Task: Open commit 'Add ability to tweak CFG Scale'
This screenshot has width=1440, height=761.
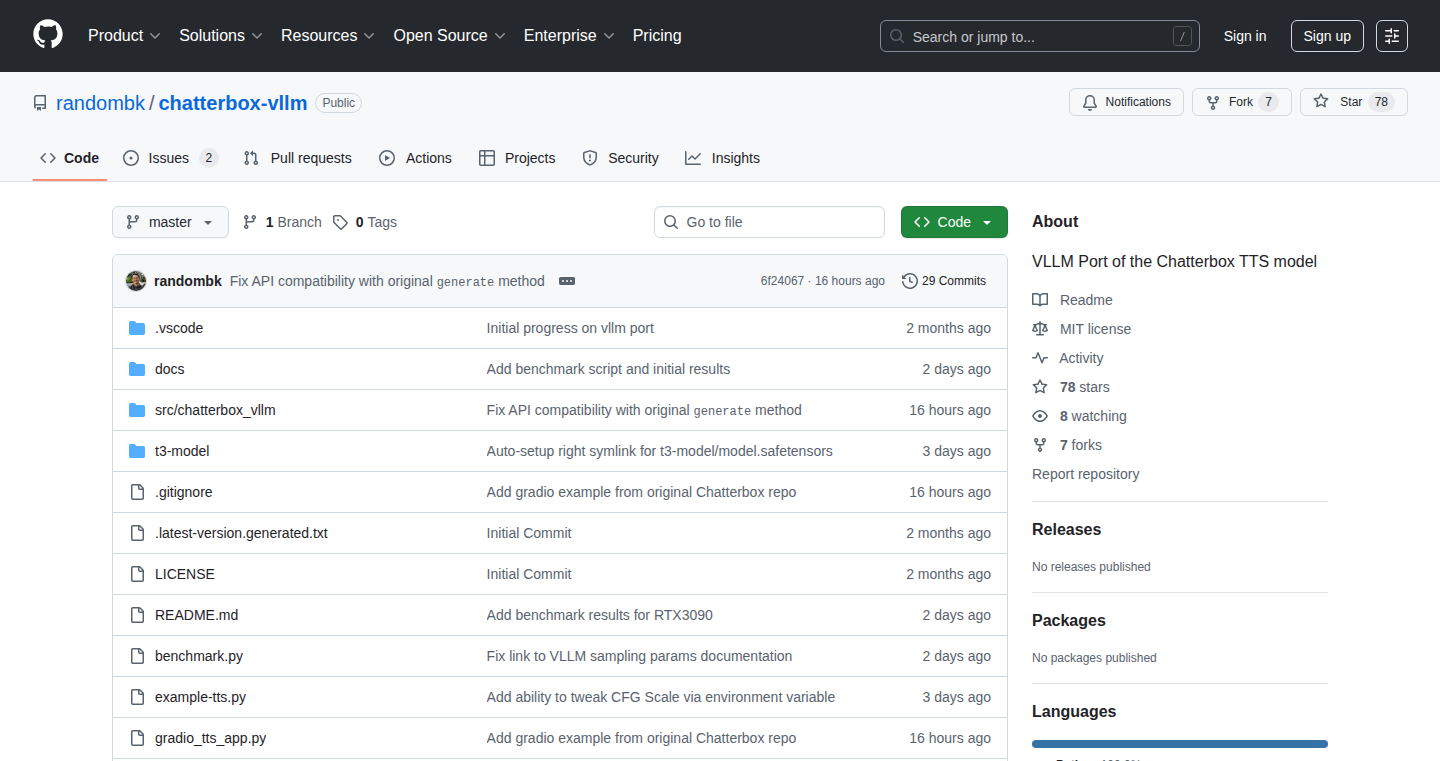Action: click(660, 697)
